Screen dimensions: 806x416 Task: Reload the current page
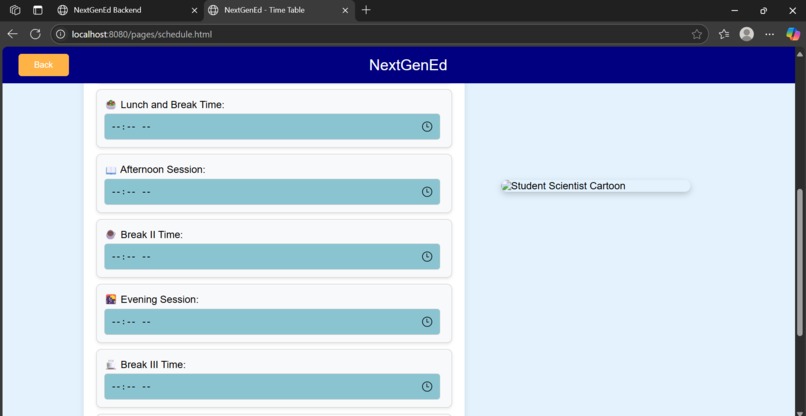(x=35, y=34)
